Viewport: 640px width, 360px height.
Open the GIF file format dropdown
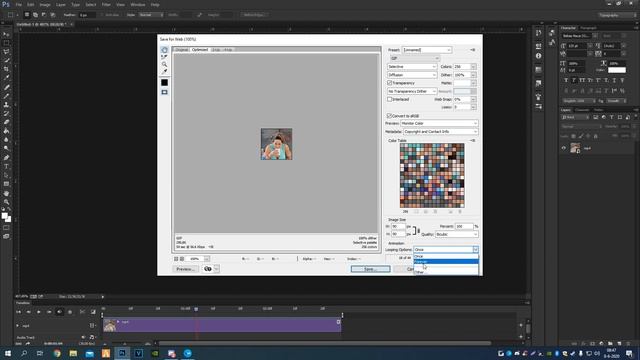(x=414, y=58)
